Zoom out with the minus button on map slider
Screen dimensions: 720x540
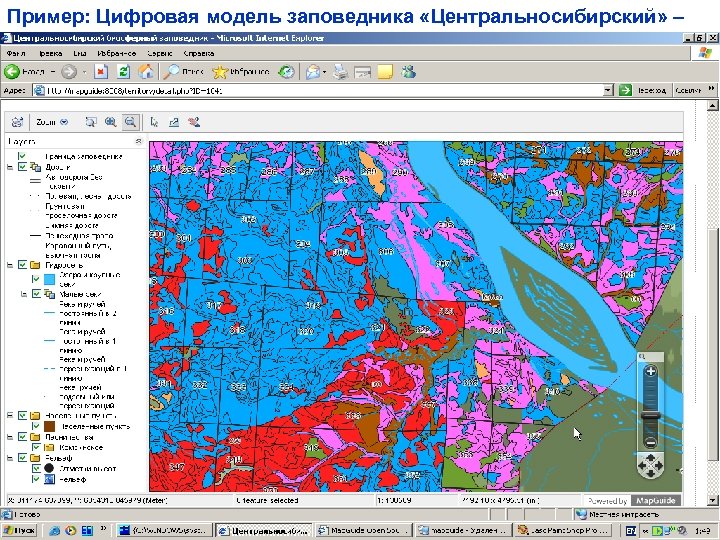(x=650, y=443)
